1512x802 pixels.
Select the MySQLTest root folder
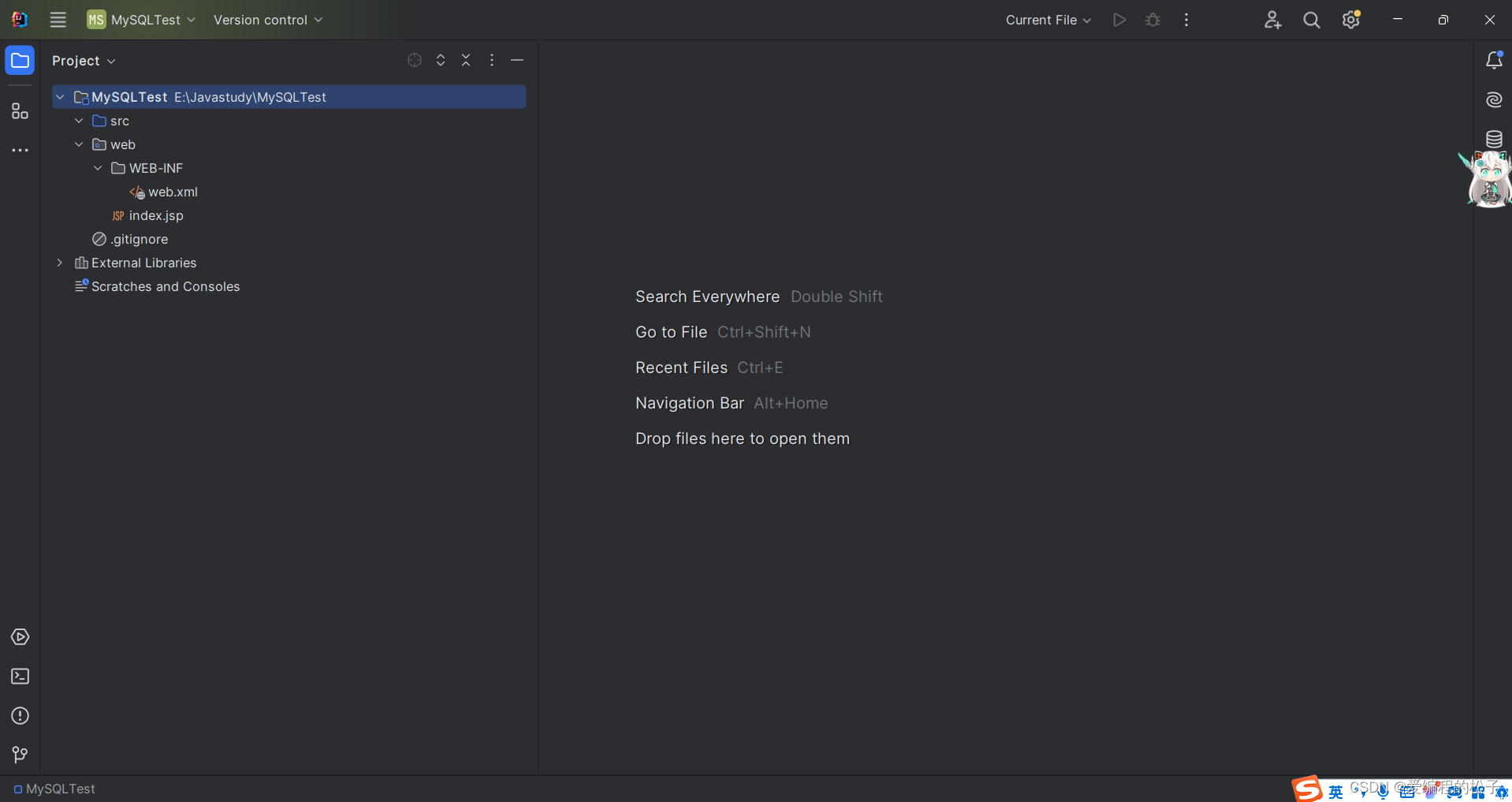tap(289, 97)
